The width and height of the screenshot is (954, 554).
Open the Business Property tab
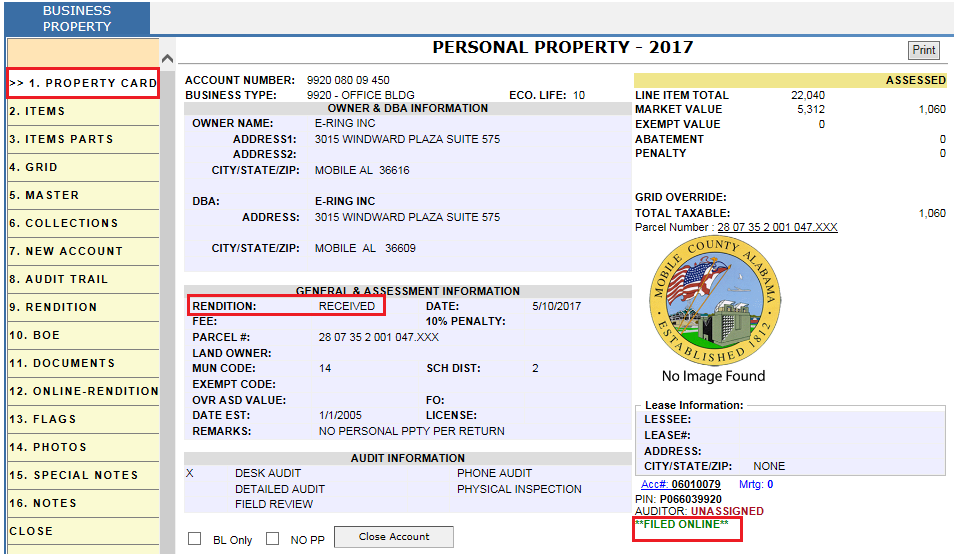[x=77, y=18]
